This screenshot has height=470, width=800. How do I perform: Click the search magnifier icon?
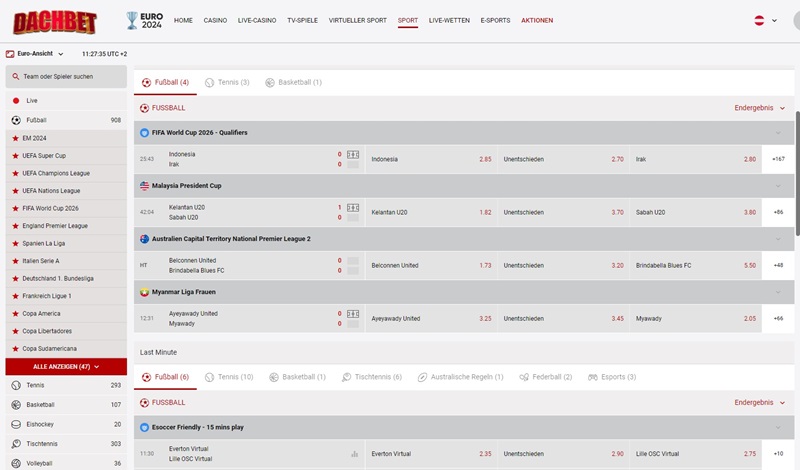click(x=16, y=77)
